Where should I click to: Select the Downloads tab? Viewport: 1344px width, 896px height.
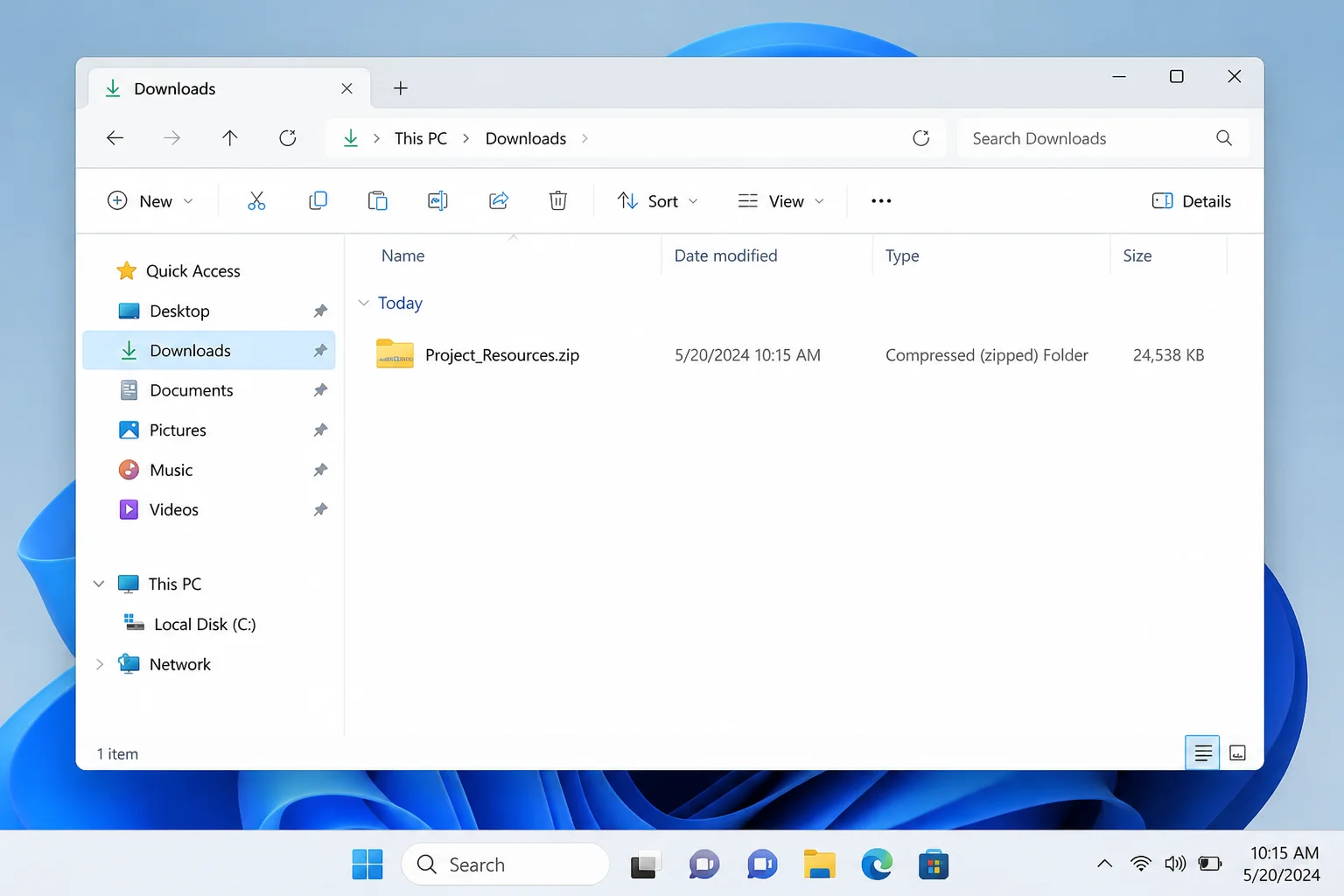229,88
